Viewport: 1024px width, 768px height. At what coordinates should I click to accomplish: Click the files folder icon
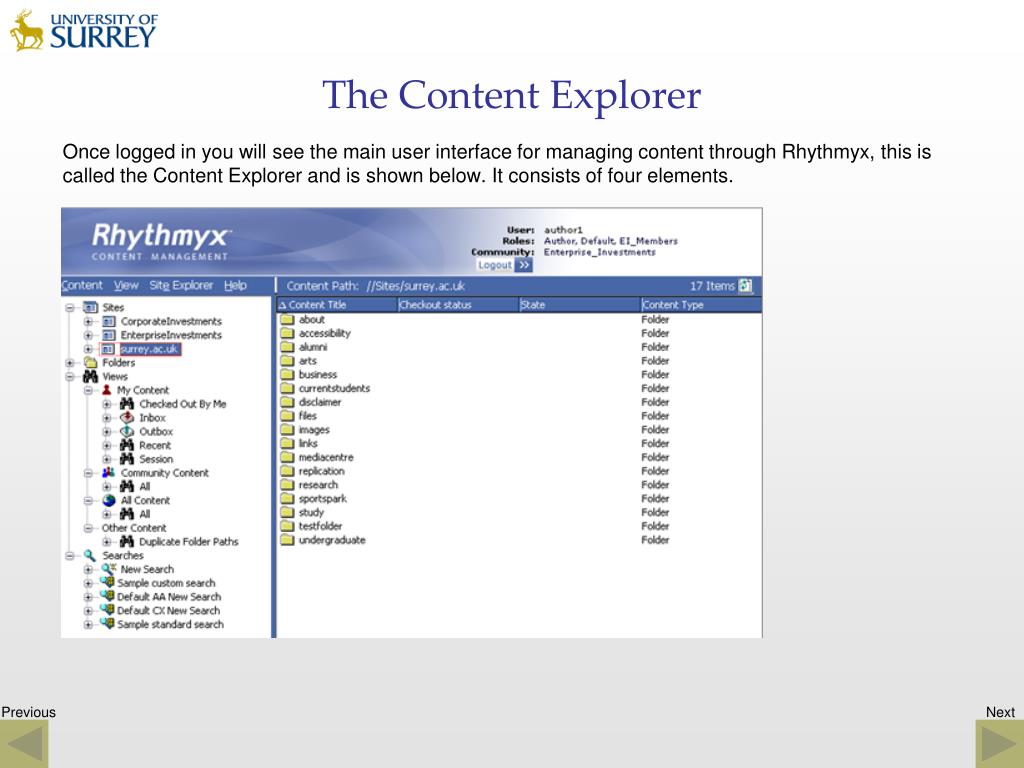[x=287, y=416]
